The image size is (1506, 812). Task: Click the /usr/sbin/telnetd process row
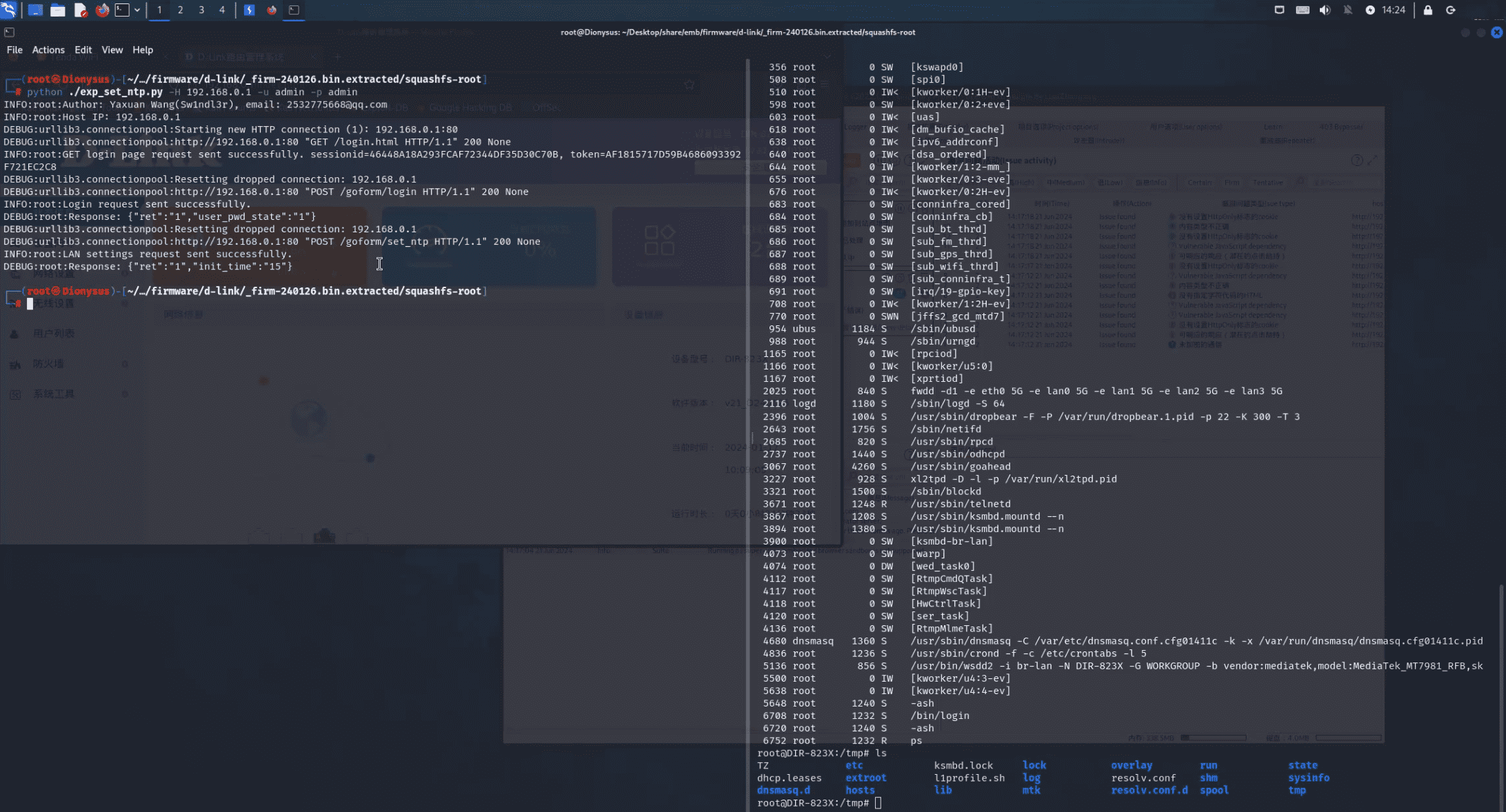tap(887, 504)
